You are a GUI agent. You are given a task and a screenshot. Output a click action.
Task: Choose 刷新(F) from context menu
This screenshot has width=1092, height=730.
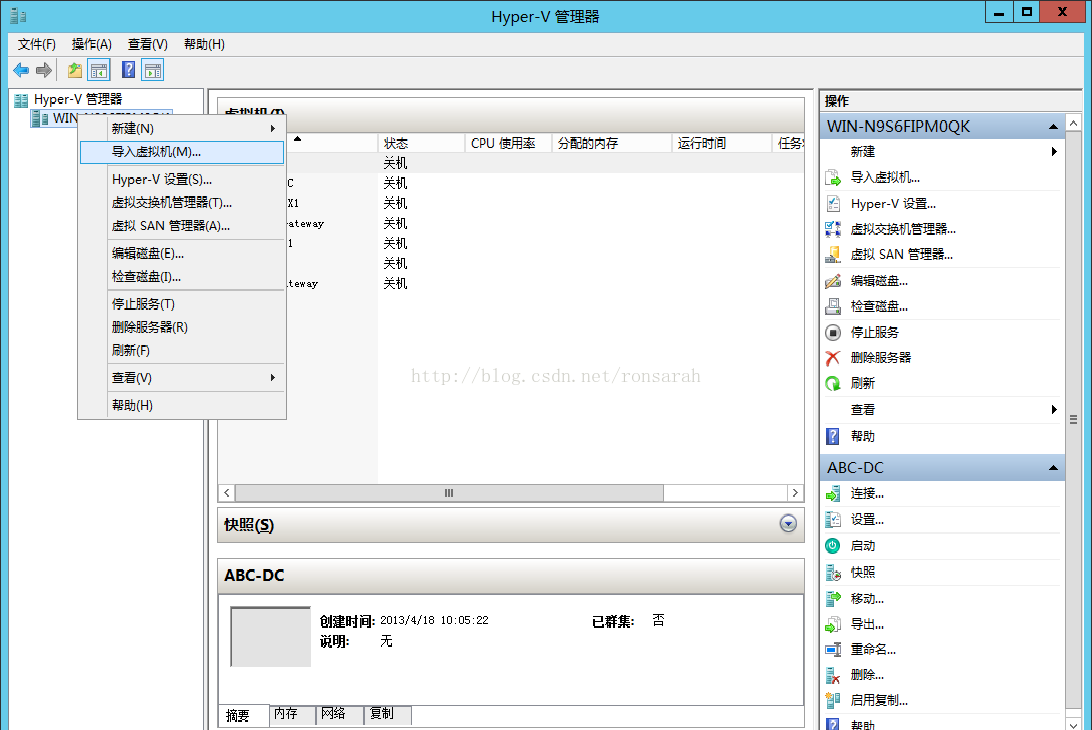[x=182, y=350]
